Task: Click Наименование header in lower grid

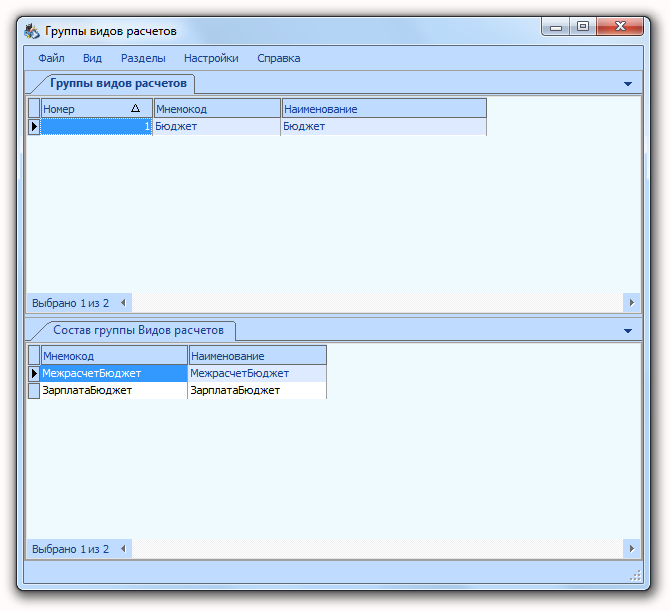Action: [x=258, y=355]
